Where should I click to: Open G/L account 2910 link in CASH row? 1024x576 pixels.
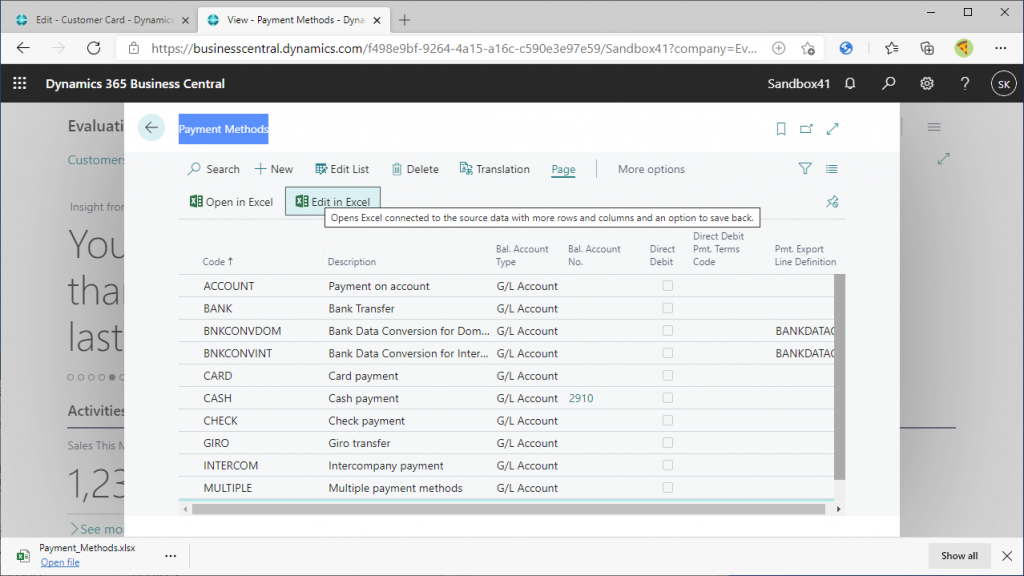581,398
